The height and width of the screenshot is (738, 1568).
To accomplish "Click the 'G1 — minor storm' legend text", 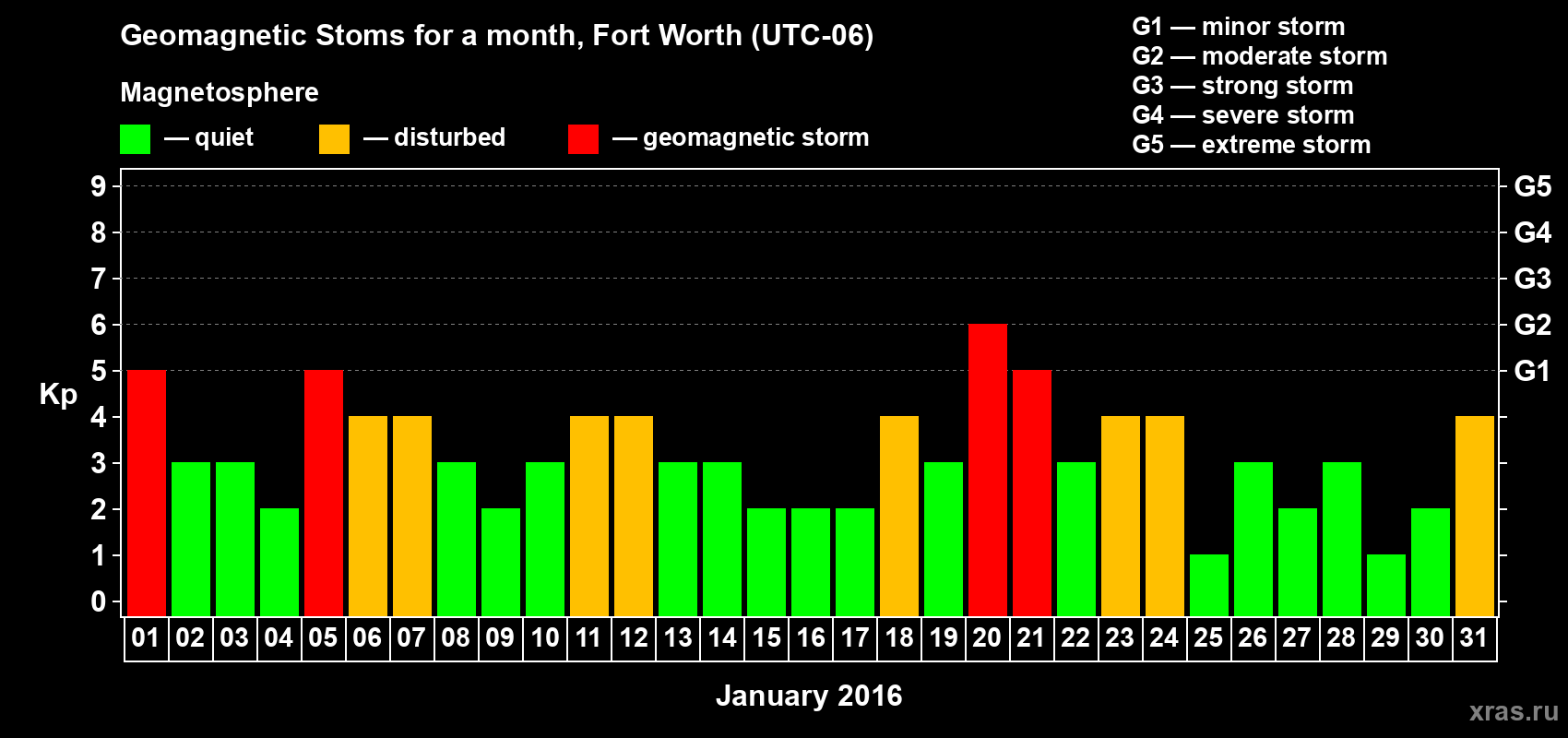I will pyautogui.click(x=1239, y=27).
